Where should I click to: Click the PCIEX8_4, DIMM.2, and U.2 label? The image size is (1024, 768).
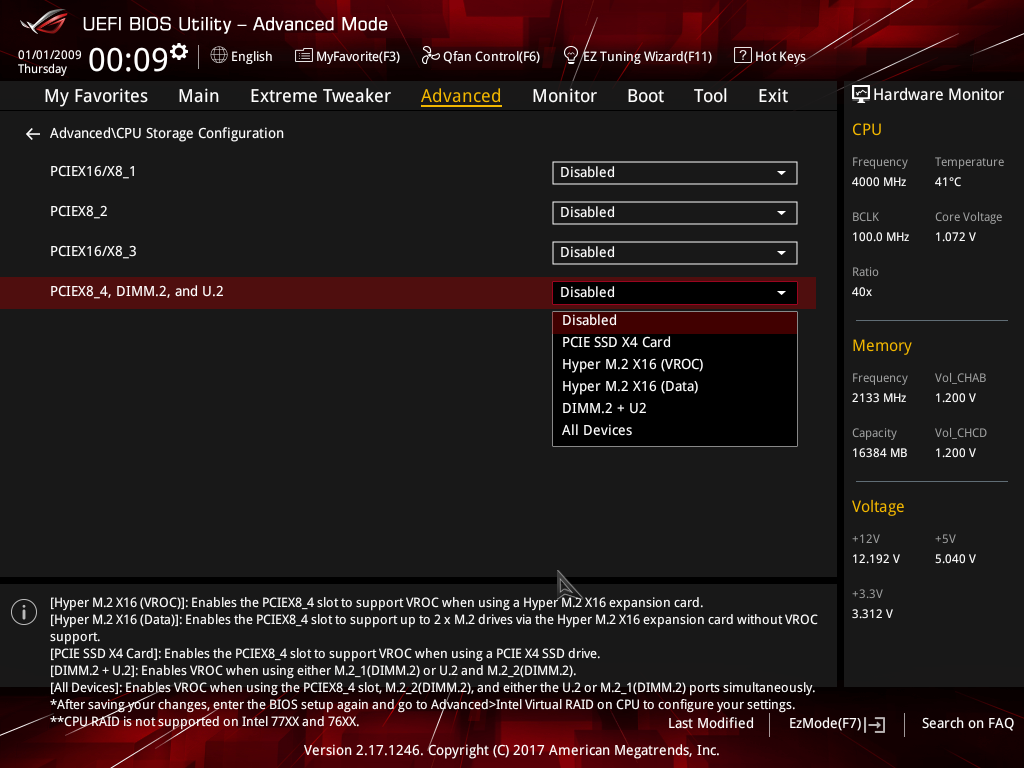pos(136,291)
